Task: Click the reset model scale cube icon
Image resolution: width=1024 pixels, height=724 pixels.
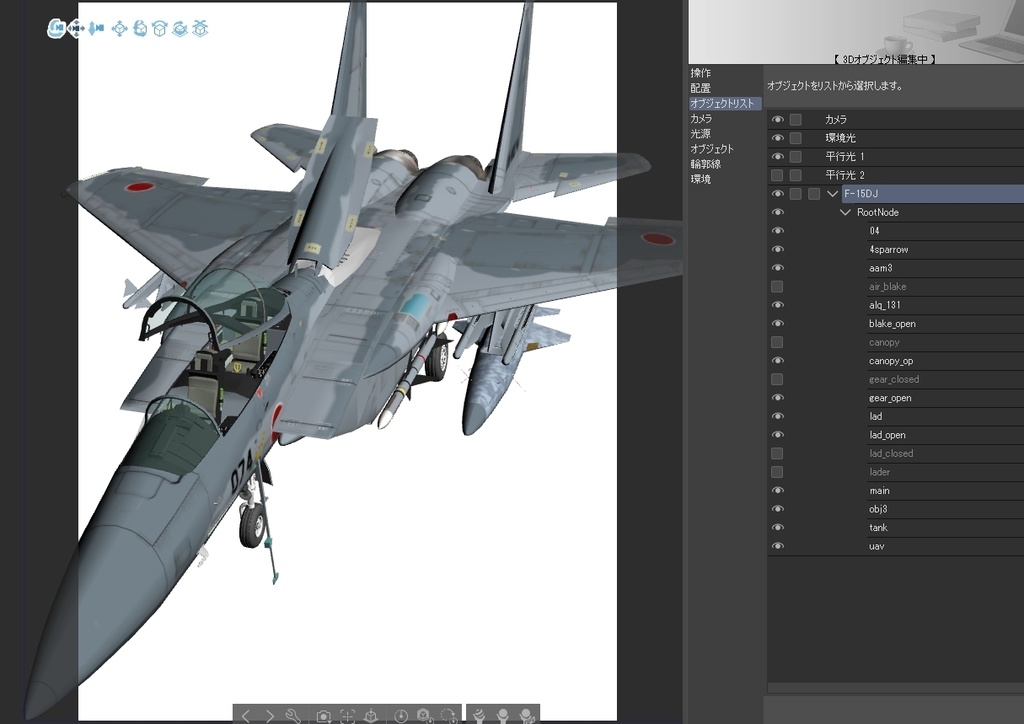Action: [x=424, y=716]
